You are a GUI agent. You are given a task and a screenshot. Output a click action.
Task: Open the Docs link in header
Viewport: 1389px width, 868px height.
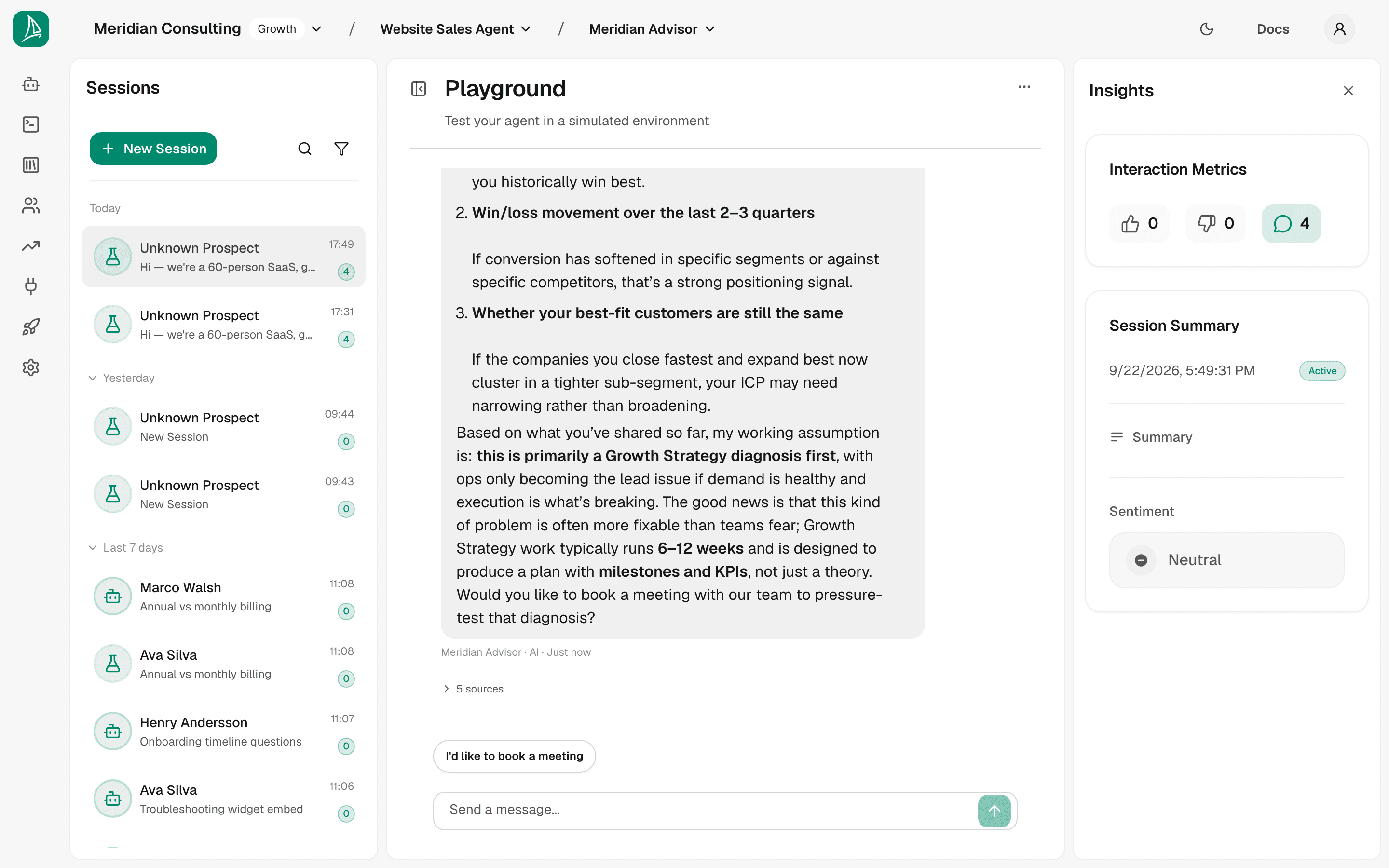pyautogui.click(x=1272, y=29)
